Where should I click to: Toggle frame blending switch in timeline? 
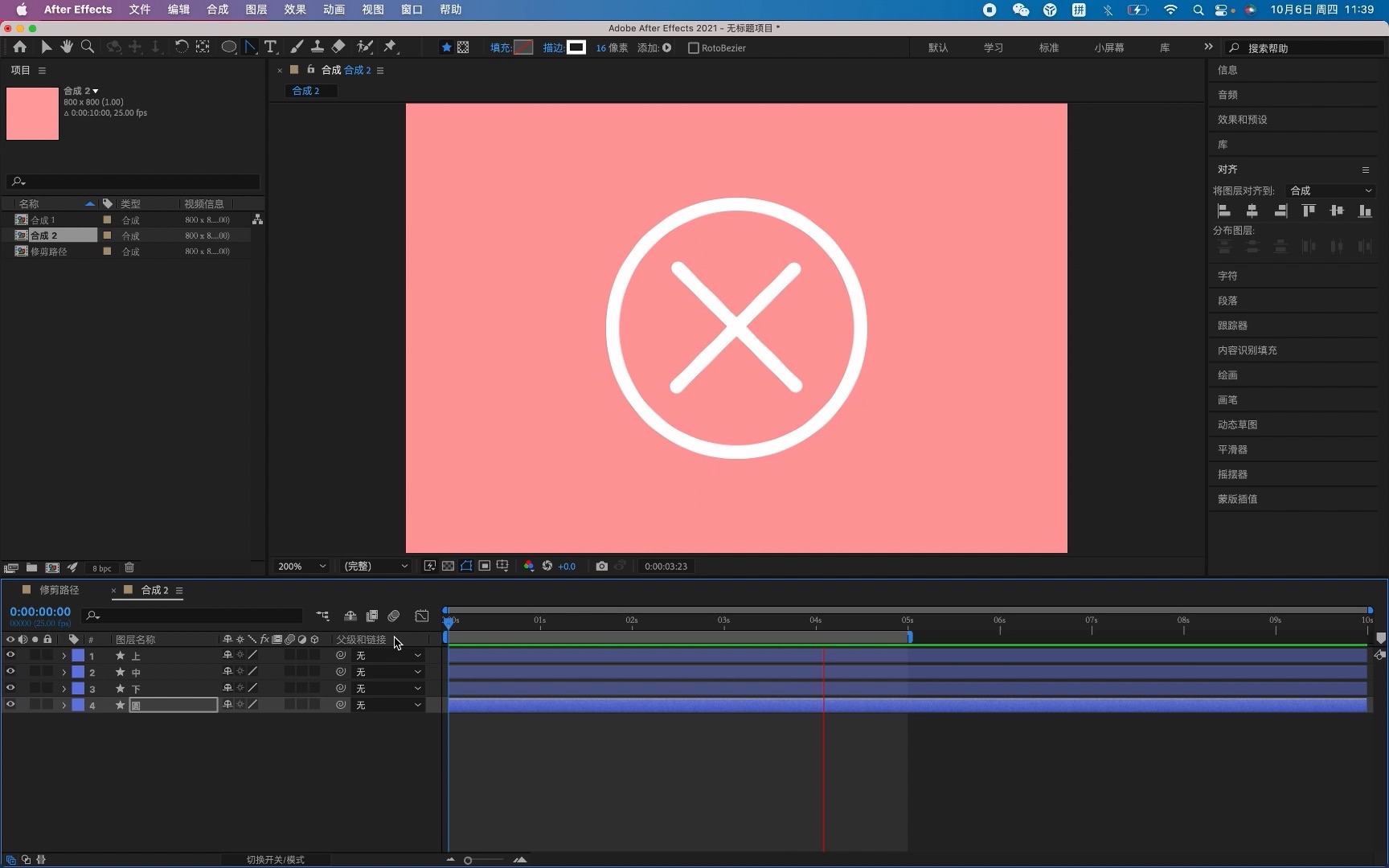click(x=372, y=616)
